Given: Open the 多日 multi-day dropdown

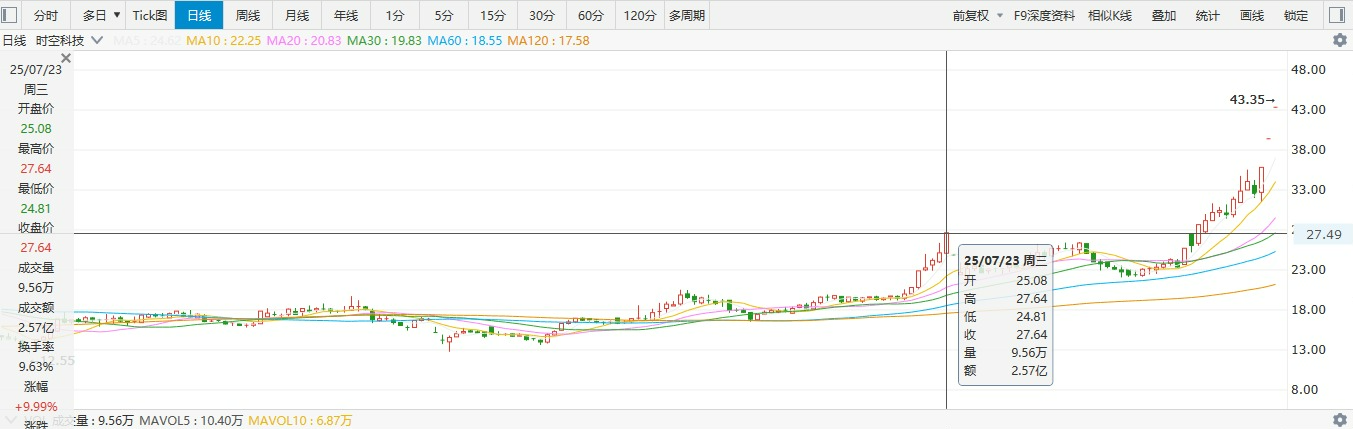Looking at the screenshot, I should 101,15.
